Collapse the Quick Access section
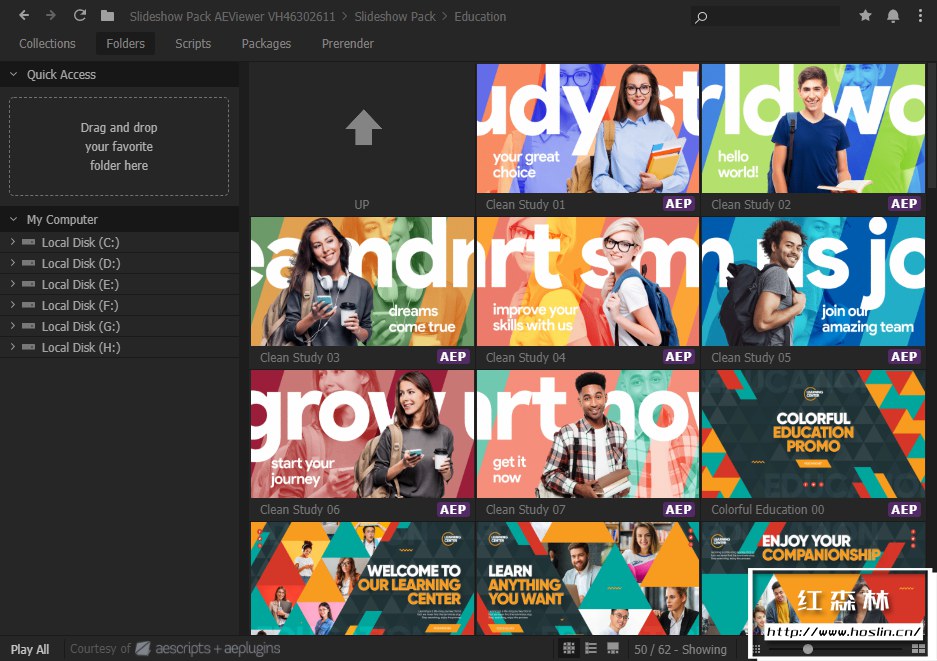This screenshot has width=937, height=661. 13,74
